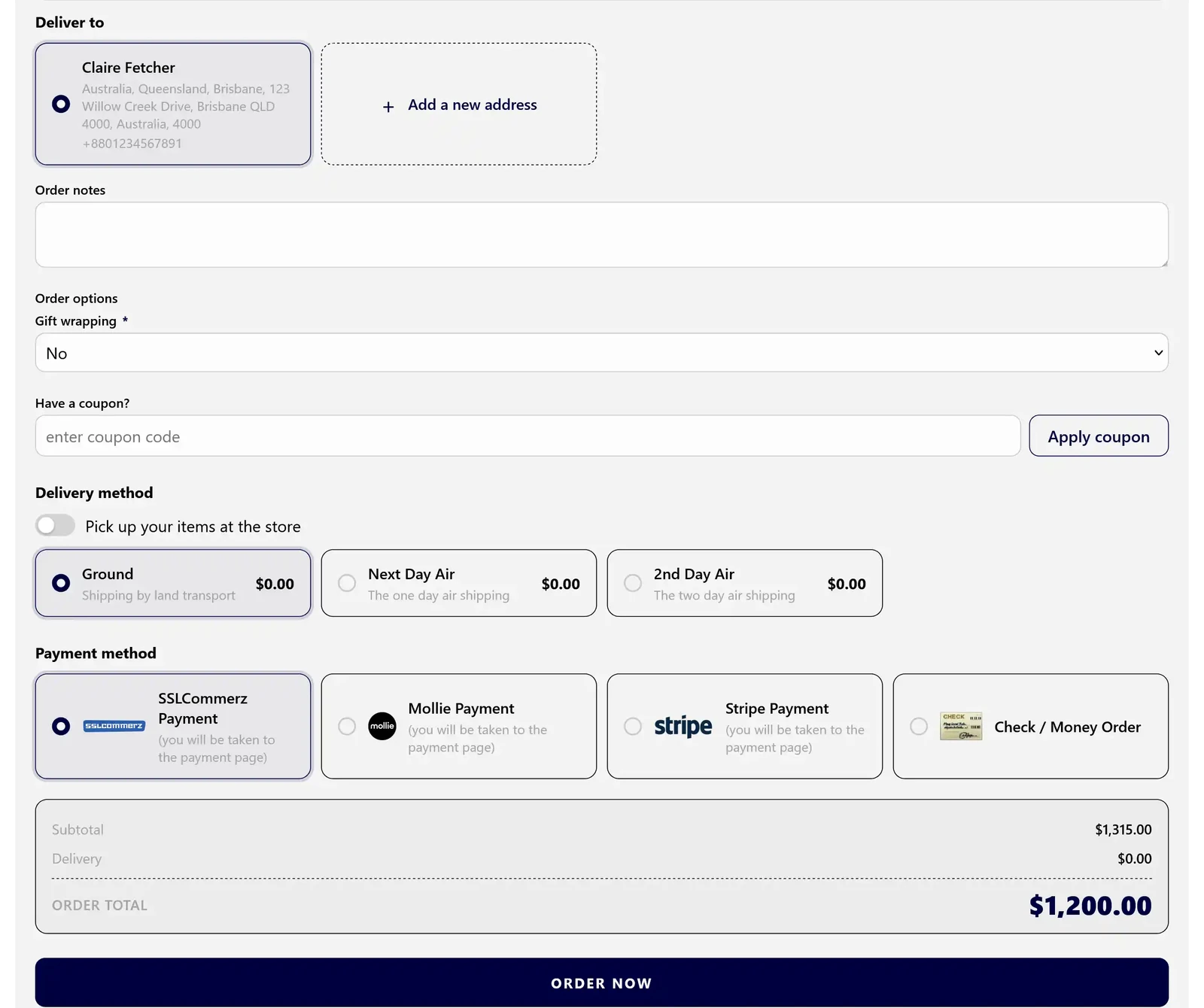
Task: Click the phone number +8801234567891
Action: click(x=132, y=144)
